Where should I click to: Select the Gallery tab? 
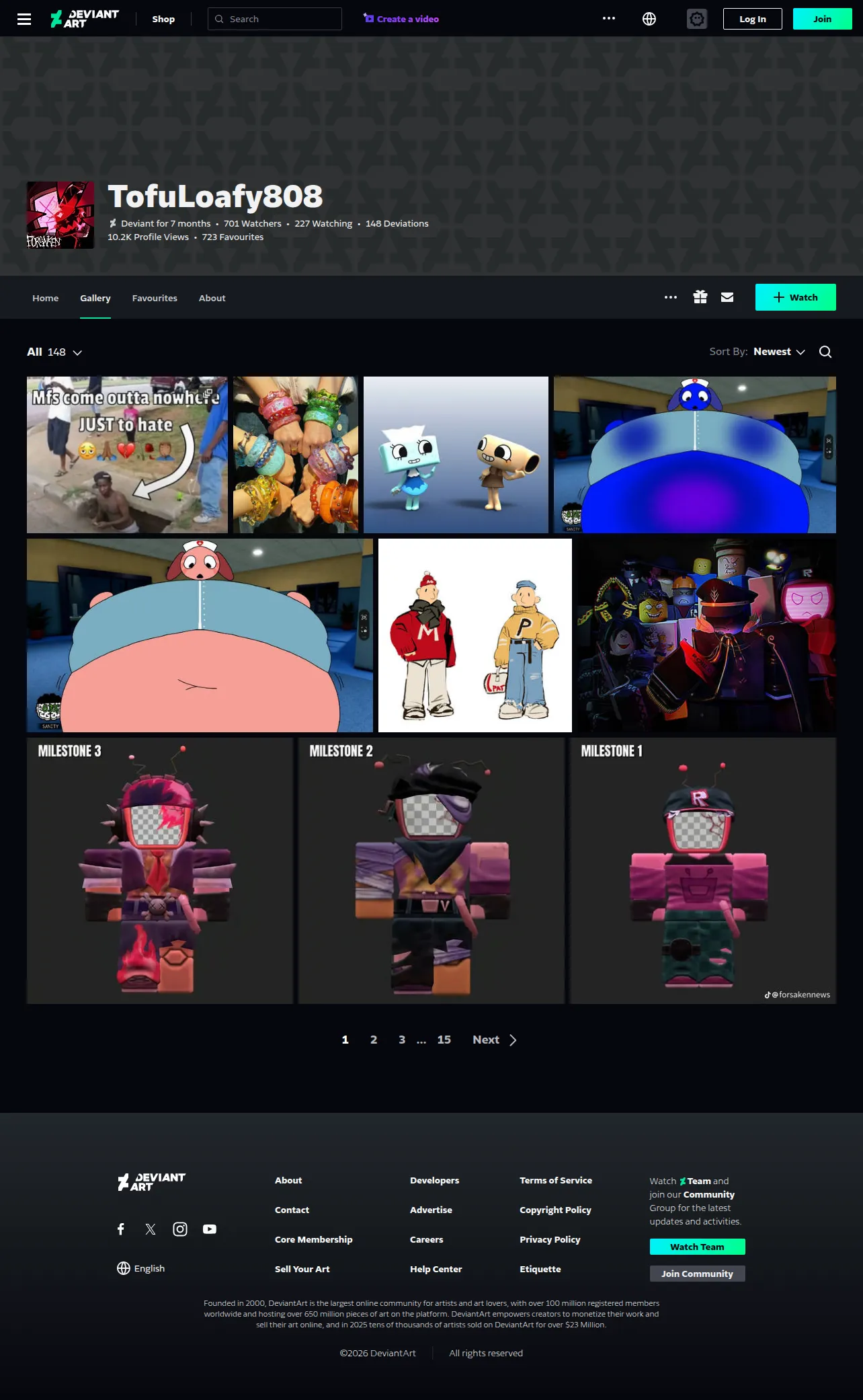click(95, 298)
